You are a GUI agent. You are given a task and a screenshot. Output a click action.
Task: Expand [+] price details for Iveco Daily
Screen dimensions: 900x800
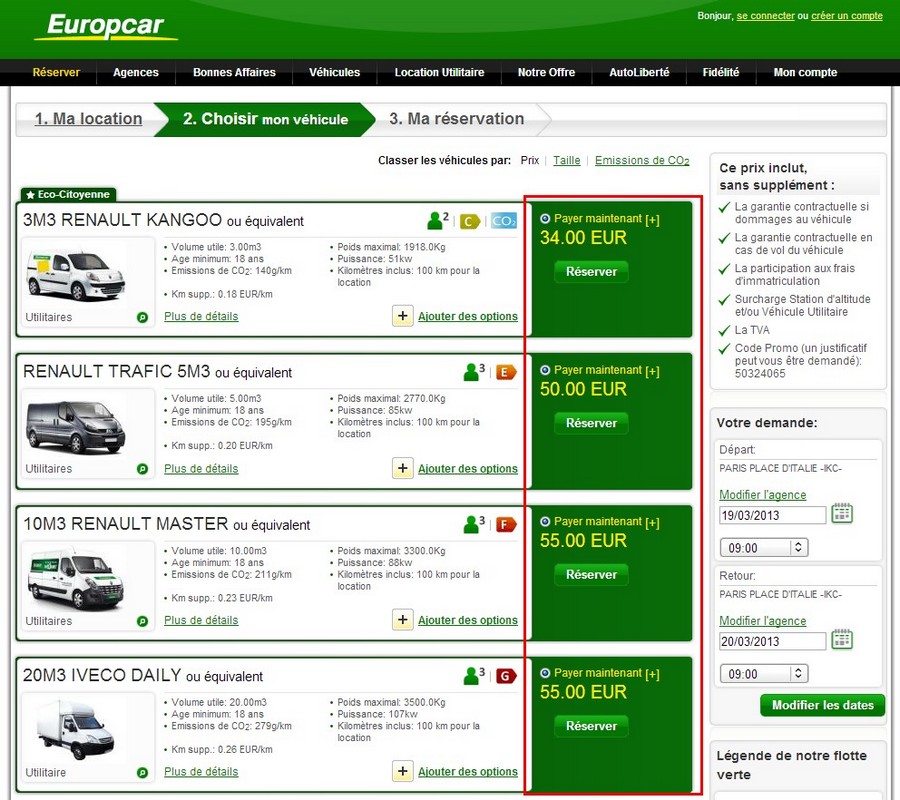point(653,674)
